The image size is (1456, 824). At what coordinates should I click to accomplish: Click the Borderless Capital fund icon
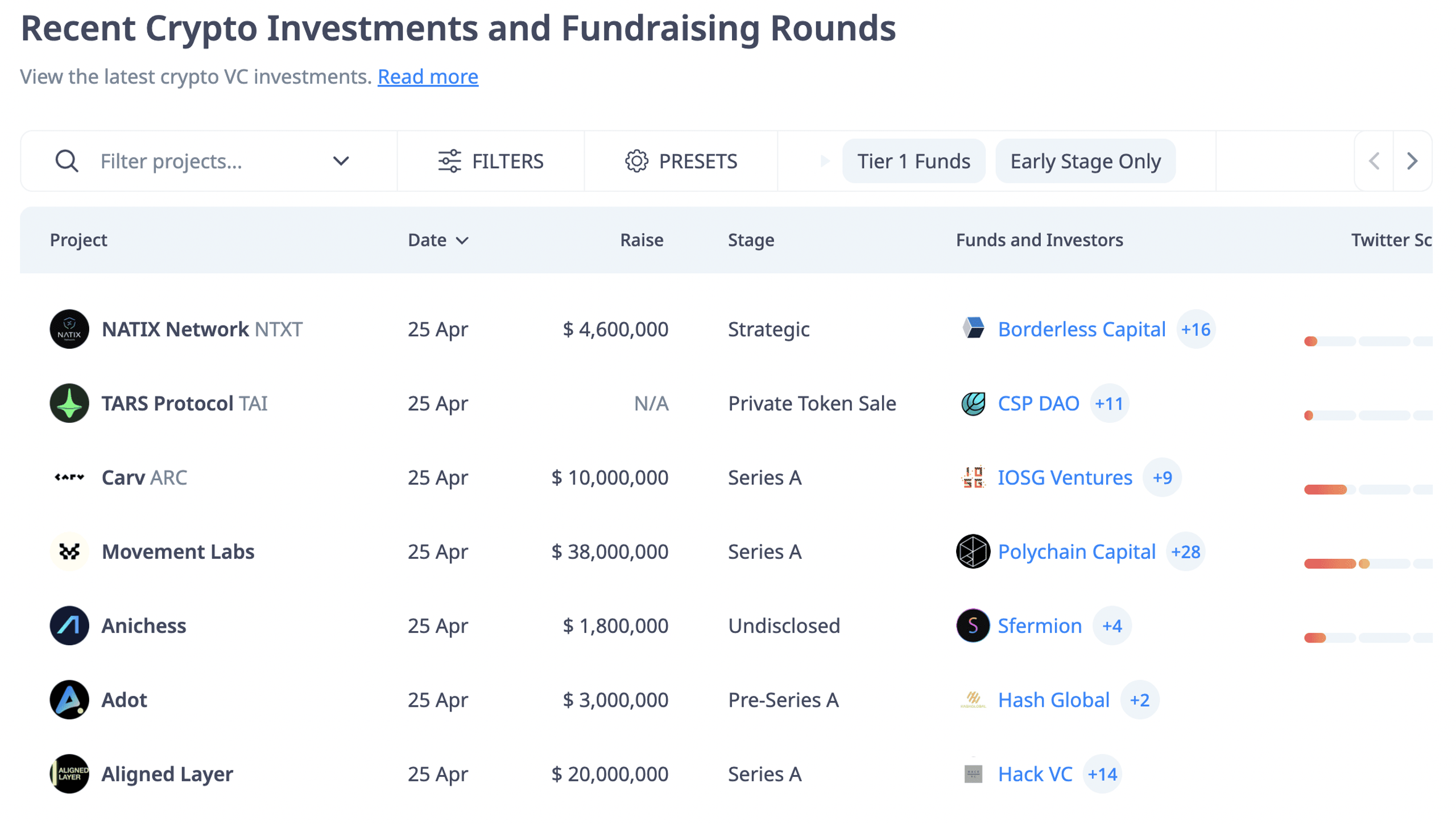click(x=973, y=328)
